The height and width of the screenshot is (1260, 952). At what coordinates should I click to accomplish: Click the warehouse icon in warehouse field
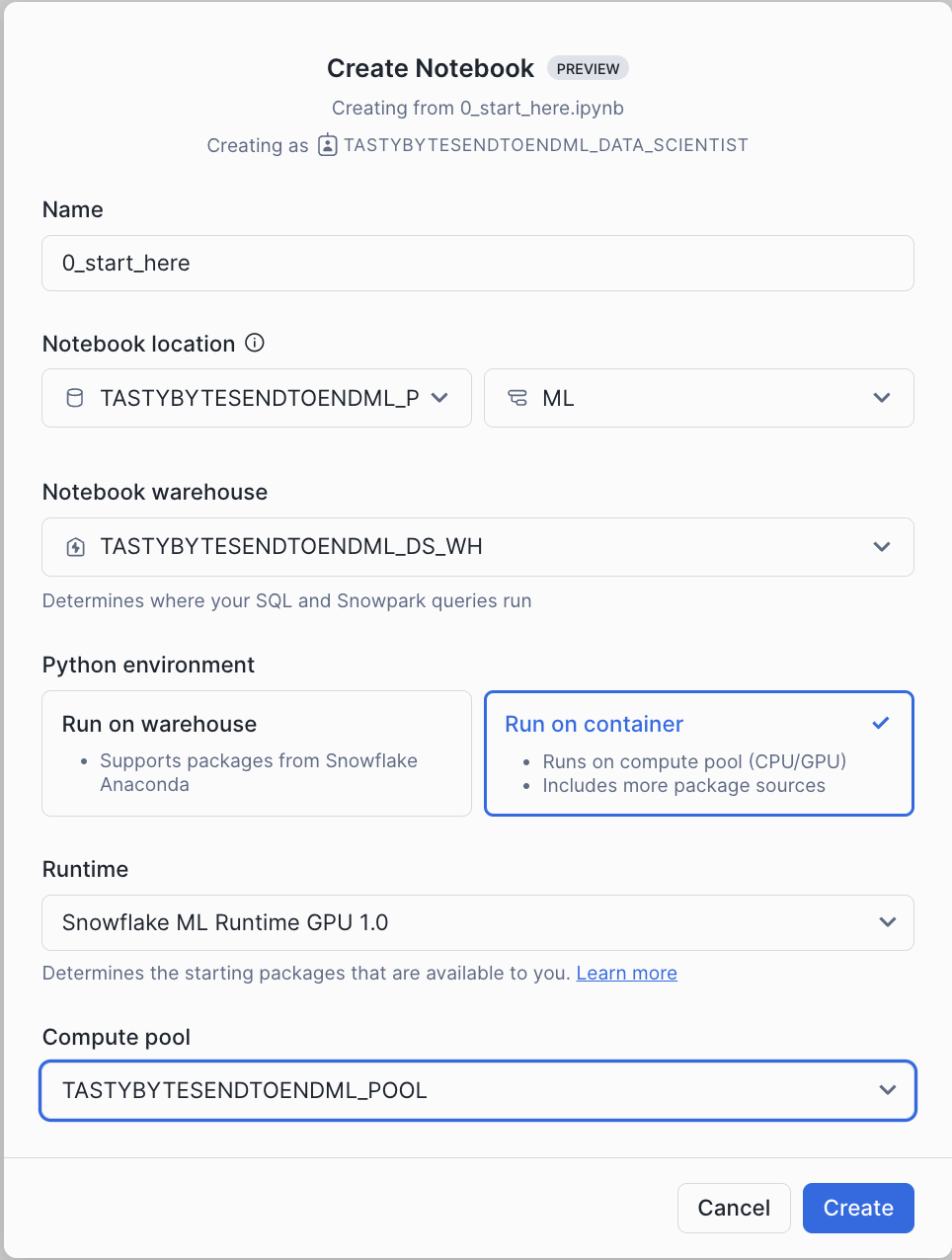[75, 547]
